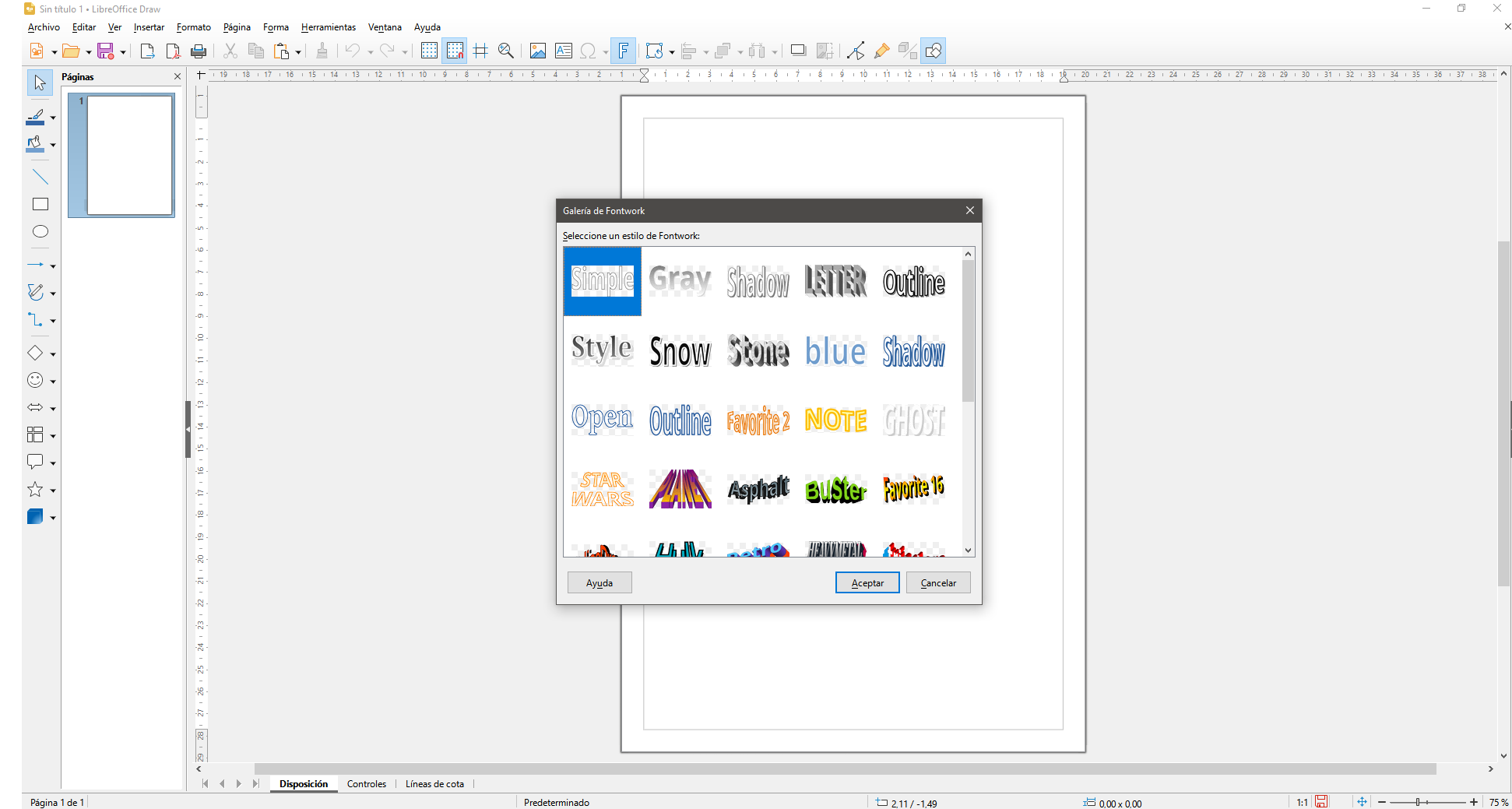Open the Stars and Banners dropdown arrow

click(x=53, y=491)
